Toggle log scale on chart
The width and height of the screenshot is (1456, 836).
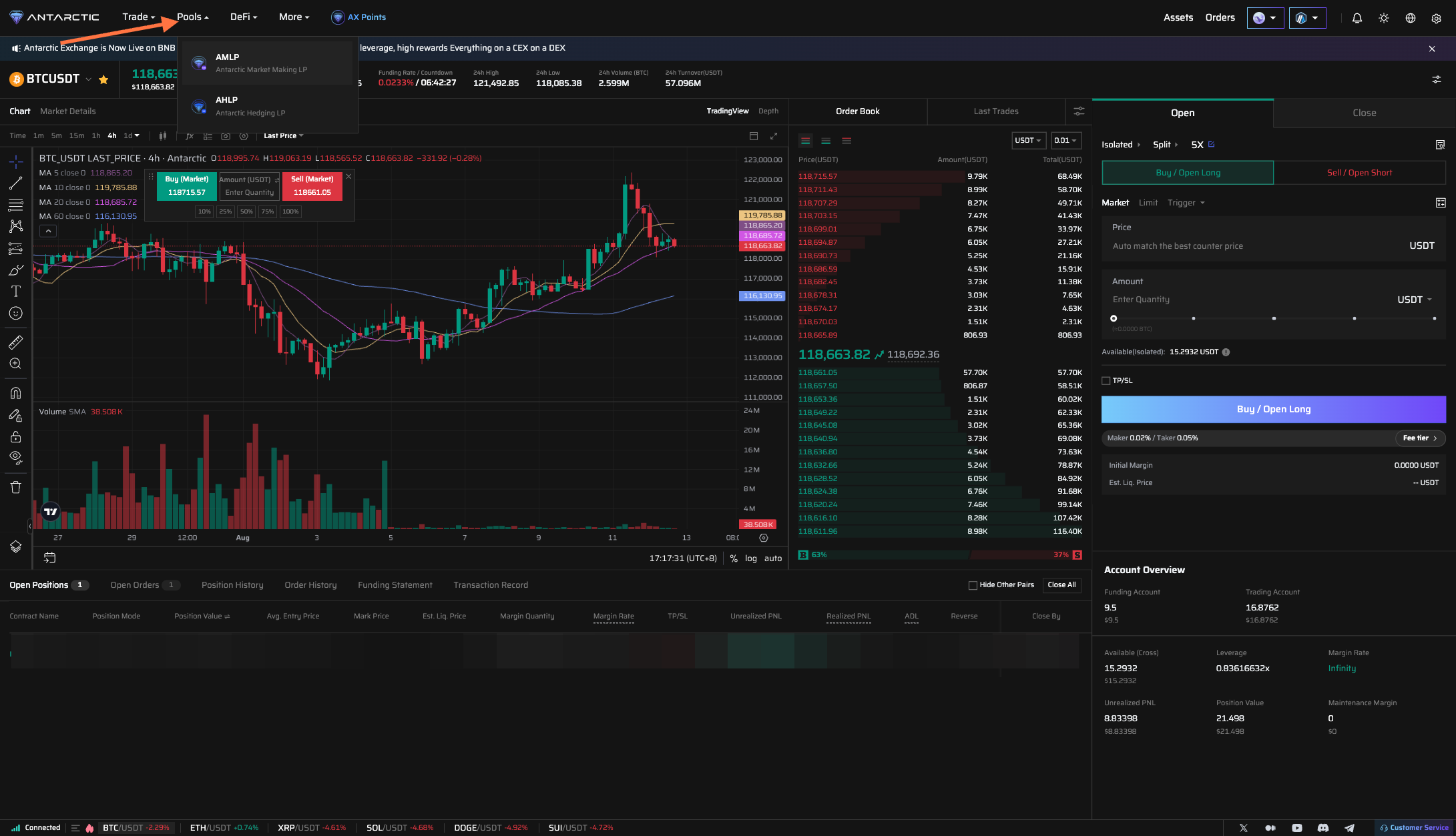point(751,558)
